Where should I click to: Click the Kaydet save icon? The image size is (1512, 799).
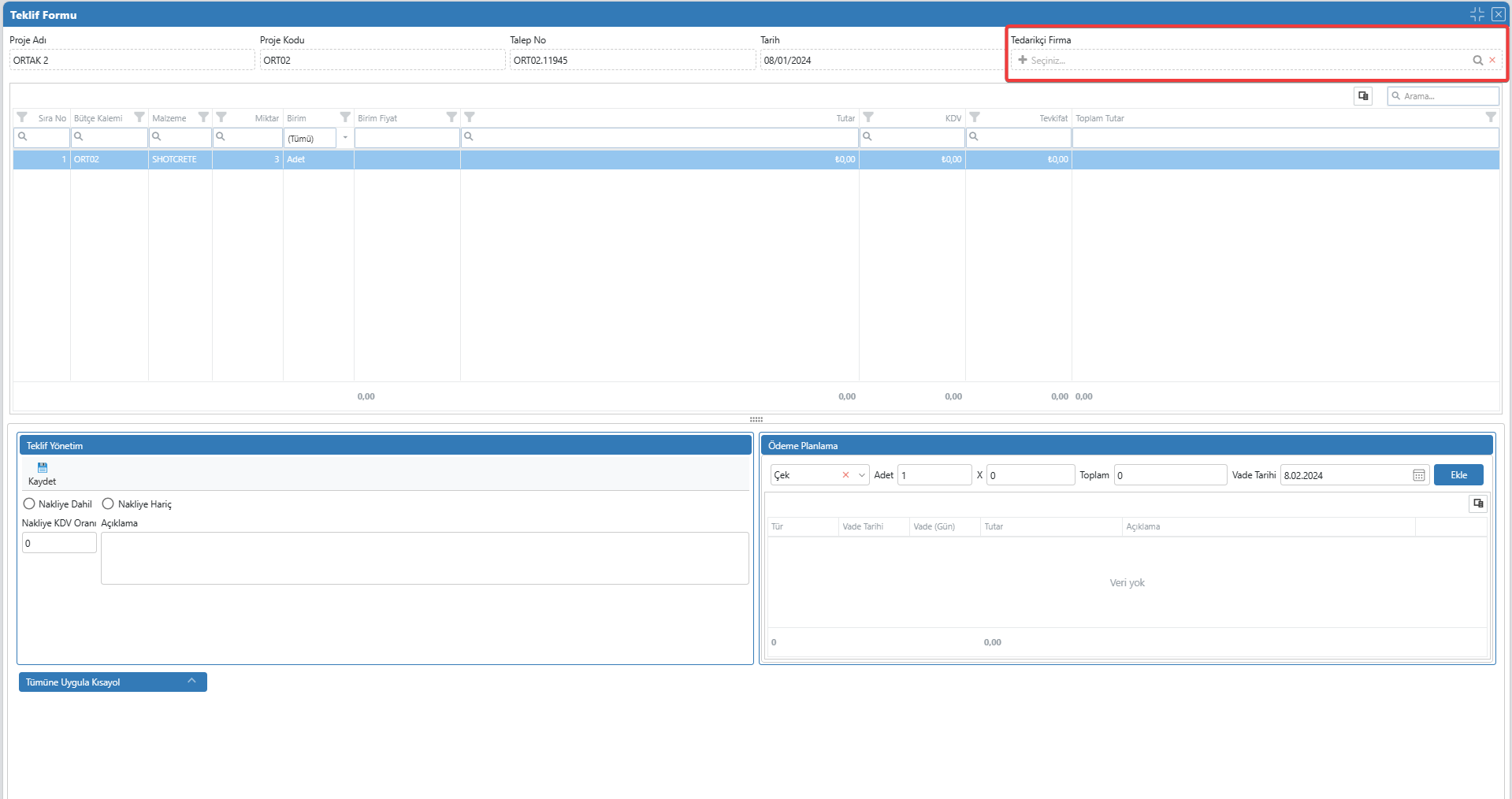coord(43,468)
